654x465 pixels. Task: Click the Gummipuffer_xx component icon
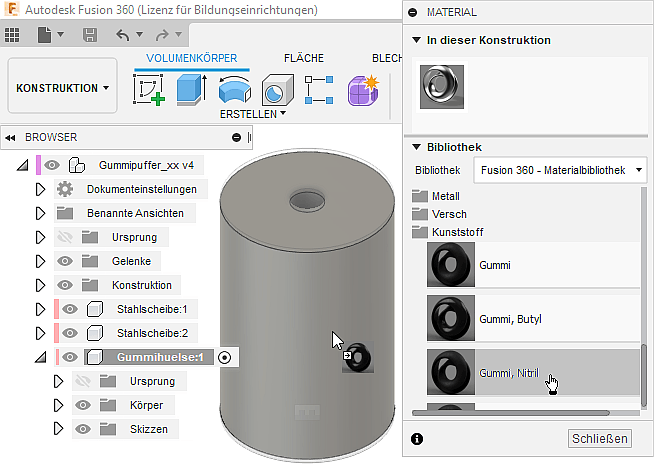[x=77, y=165]
